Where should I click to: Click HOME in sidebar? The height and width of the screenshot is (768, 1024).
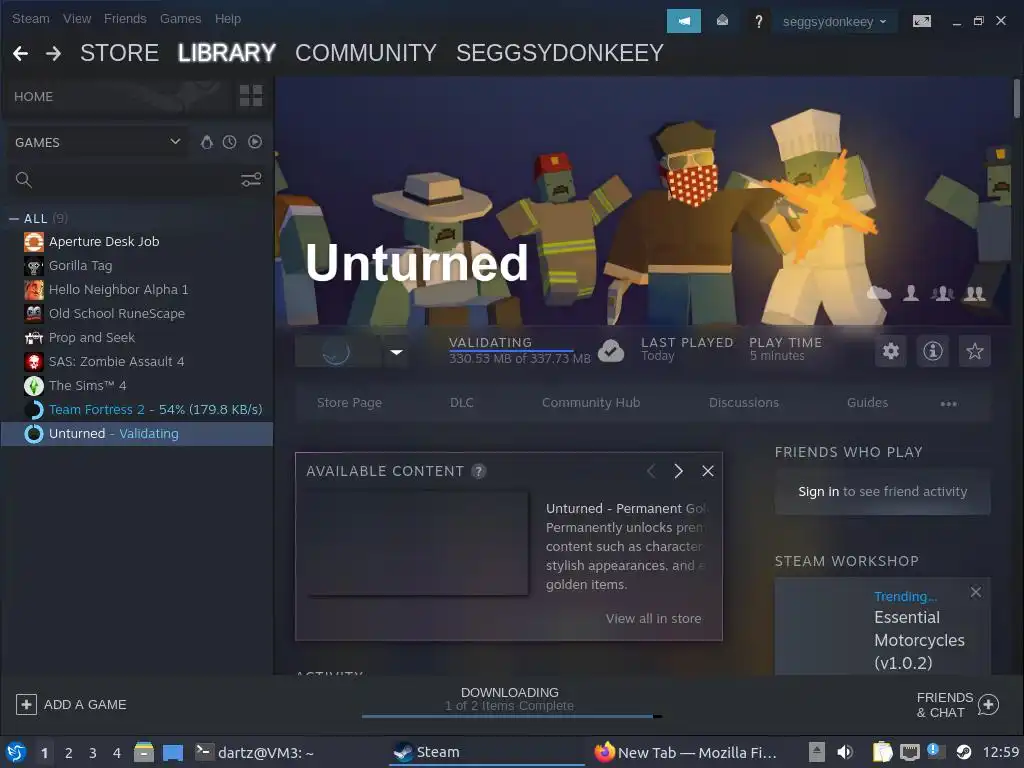[x=33, y=97]
